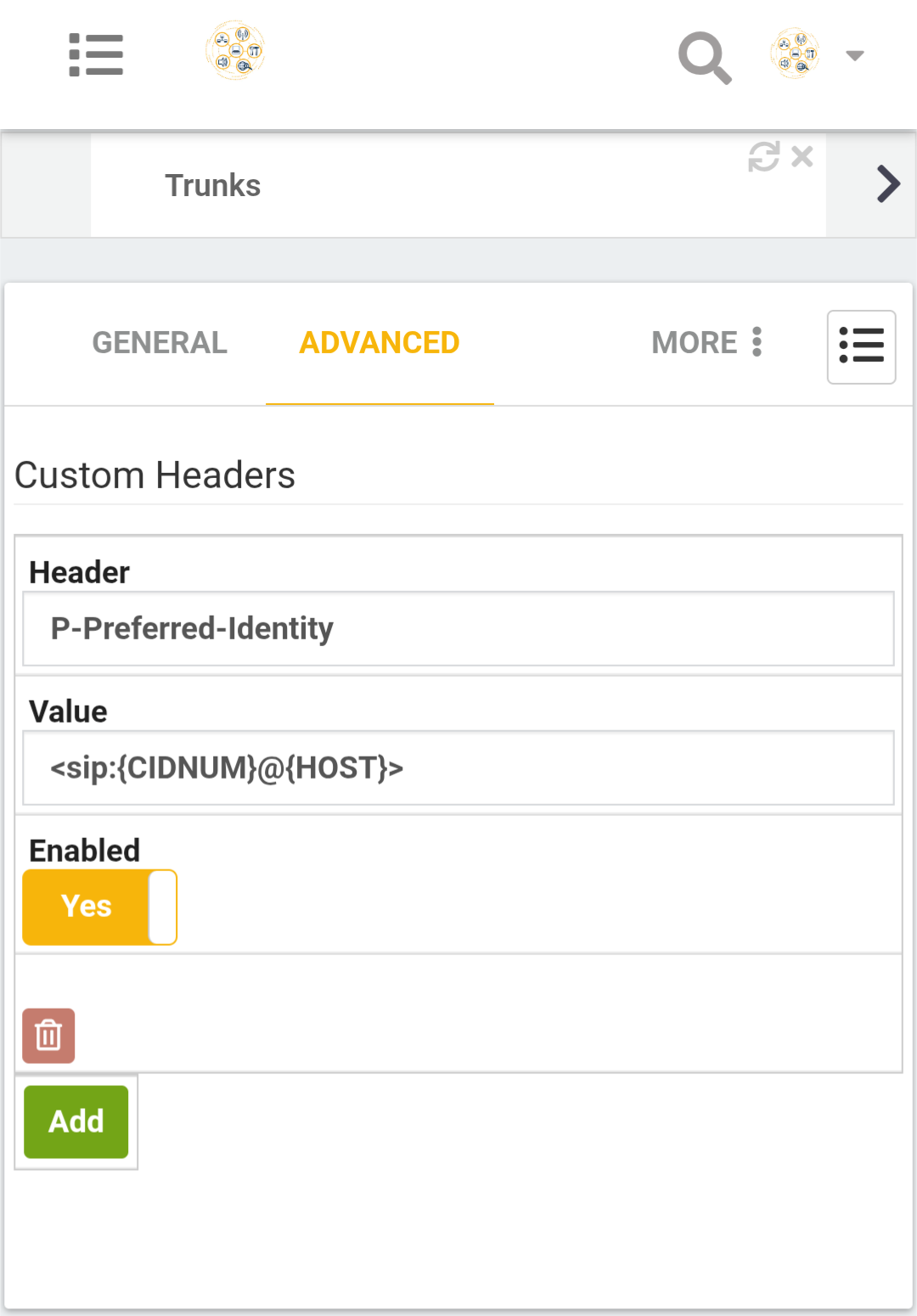Toggle the Enabled switch off

100,907
